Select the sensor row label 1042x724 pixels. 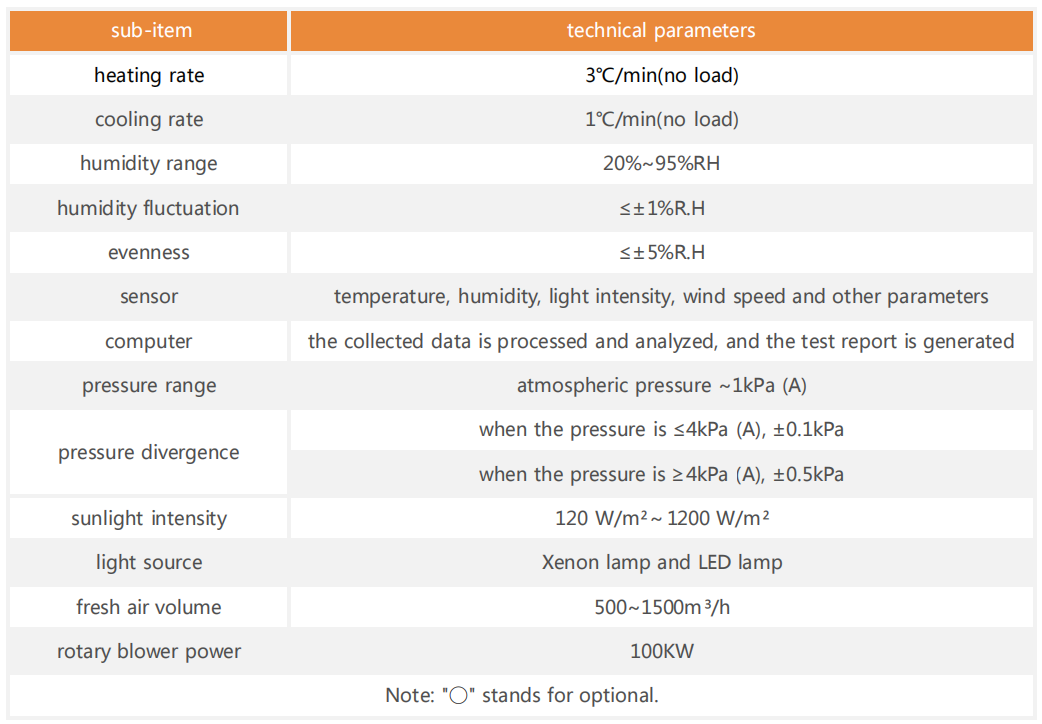pyautogui.click(x=148, y=297)
